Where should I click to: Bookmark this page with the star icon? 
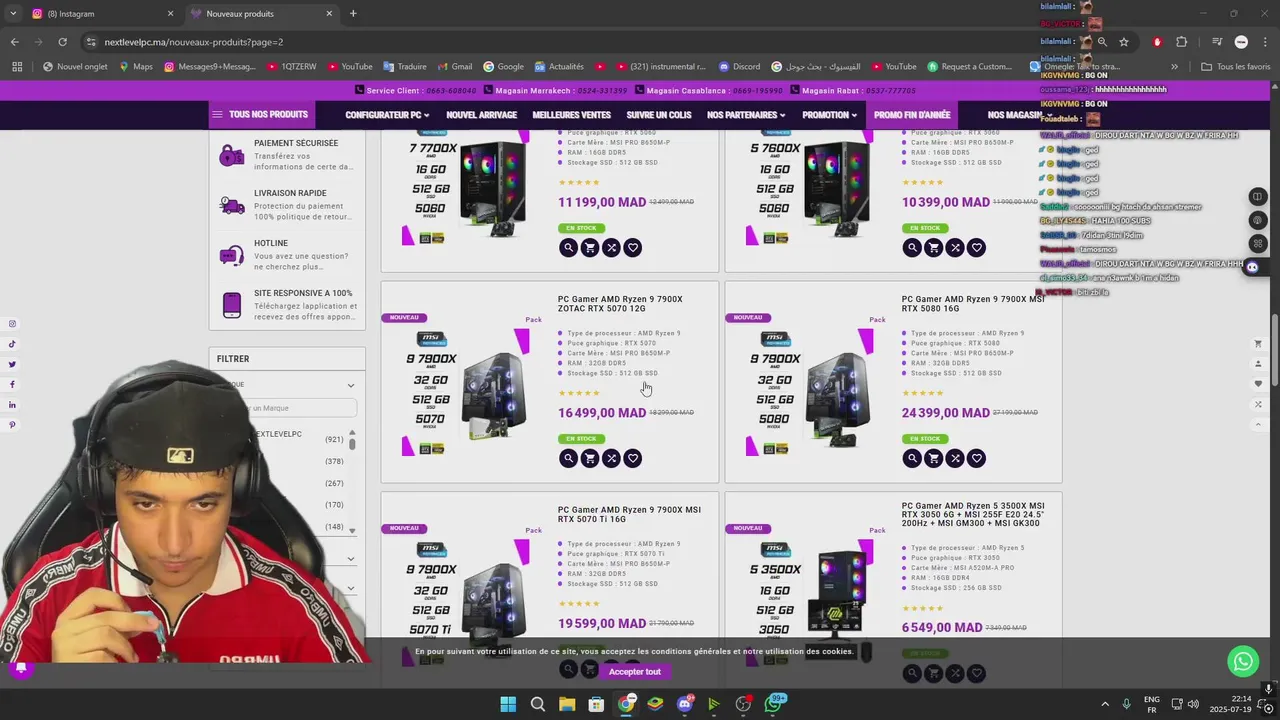point(1124,42)
